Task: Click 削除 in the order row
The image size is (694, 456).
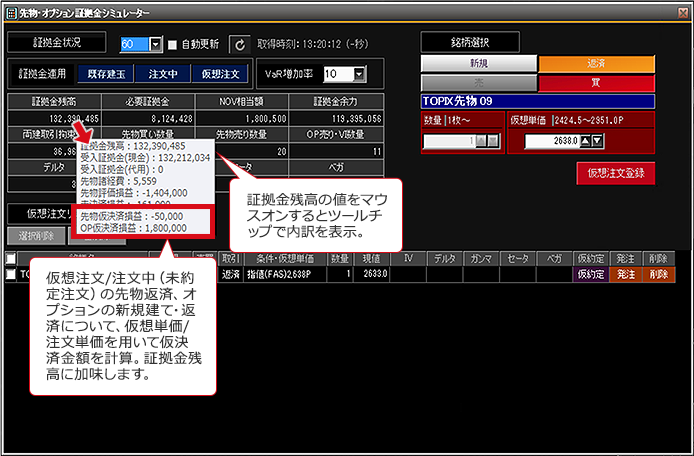Action: (x=659, y=274)
